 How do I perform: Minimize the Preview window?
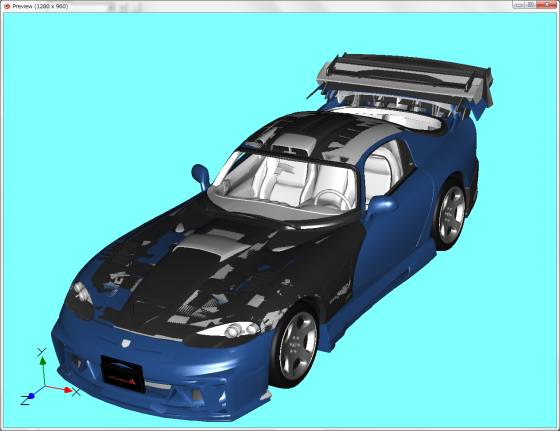pyautogui.click(x=519, y=5)
